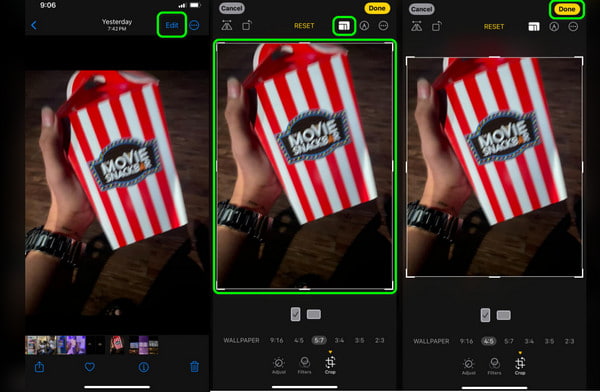Rotate the image in the right screen

point(437,26)
